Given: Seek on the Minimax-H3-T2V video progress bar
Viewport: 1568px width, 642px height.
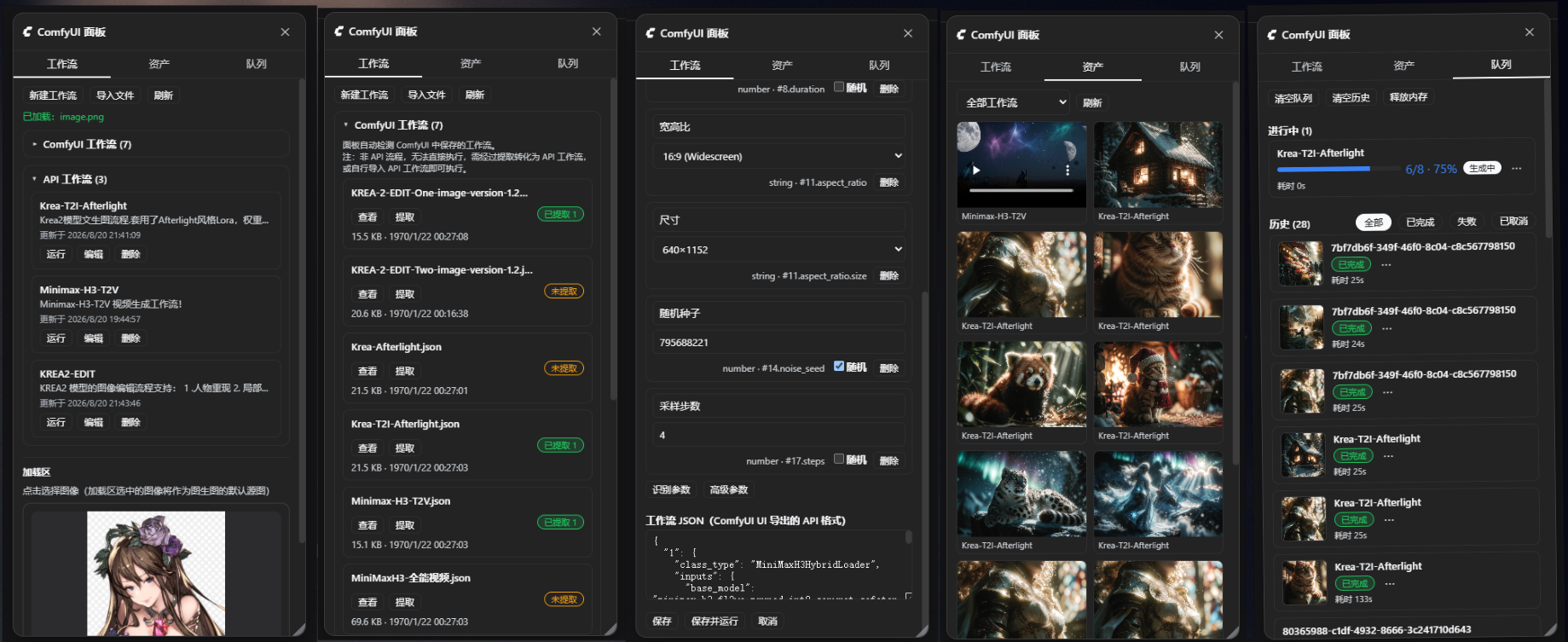Looking at the screenshot, I should (1021, 191).
